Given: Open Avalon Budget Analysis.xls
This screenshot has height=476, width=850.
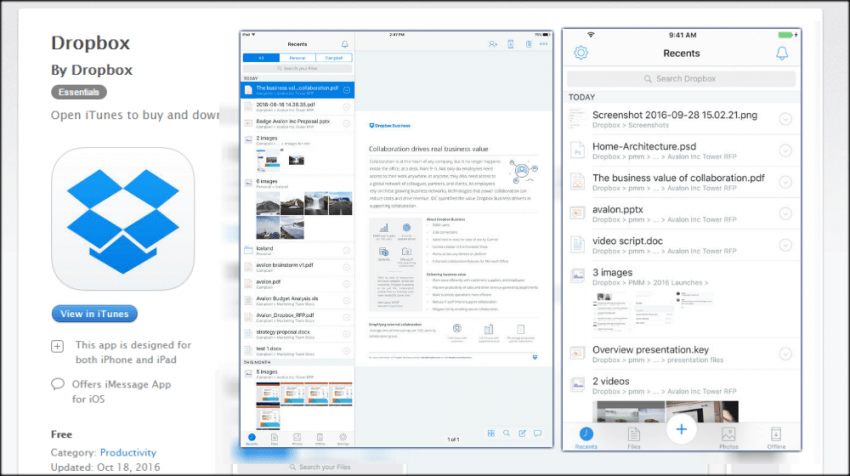Looking at the screenshot, I should point(297,301).
